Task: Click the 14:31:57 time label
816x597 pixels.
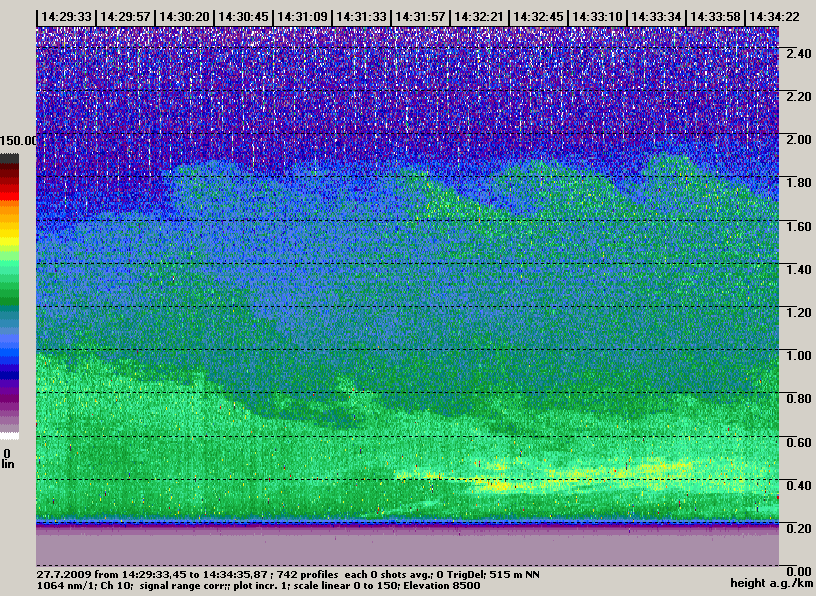Action: [x=420, y=17]
